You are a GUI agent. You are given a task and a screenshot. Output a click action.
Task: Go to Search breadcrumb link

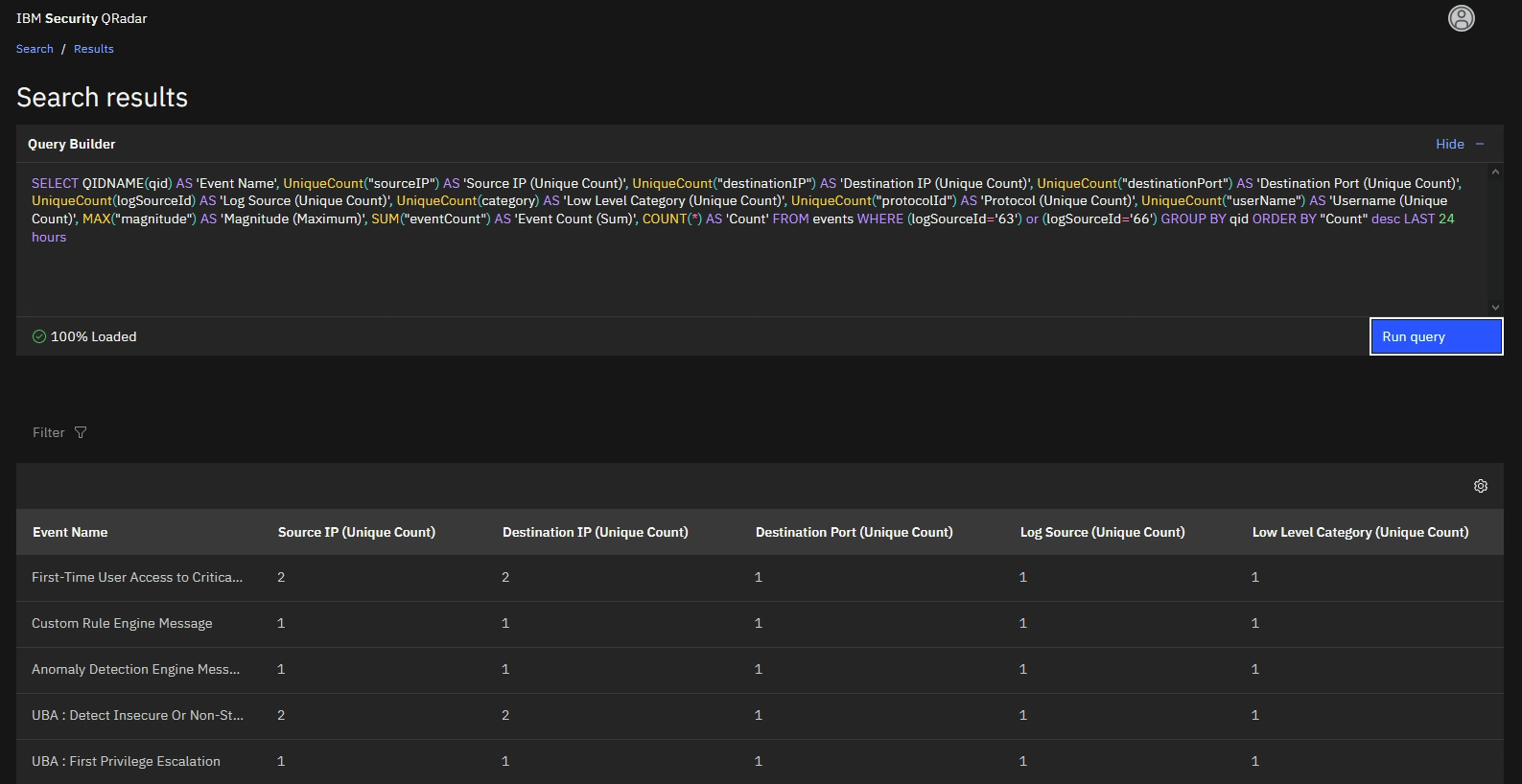click(35, 49)
